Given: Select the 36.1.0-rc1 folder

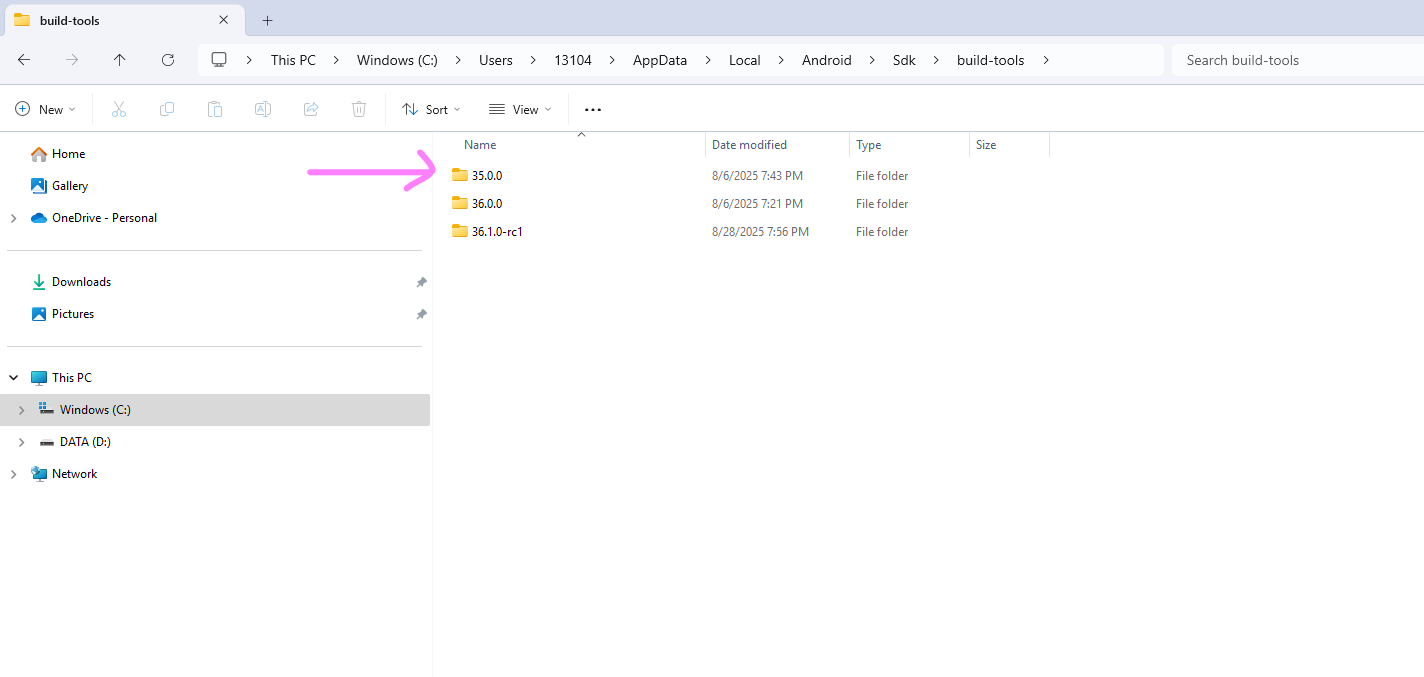Looking at the screenshot, I should (x=498, y=231).
